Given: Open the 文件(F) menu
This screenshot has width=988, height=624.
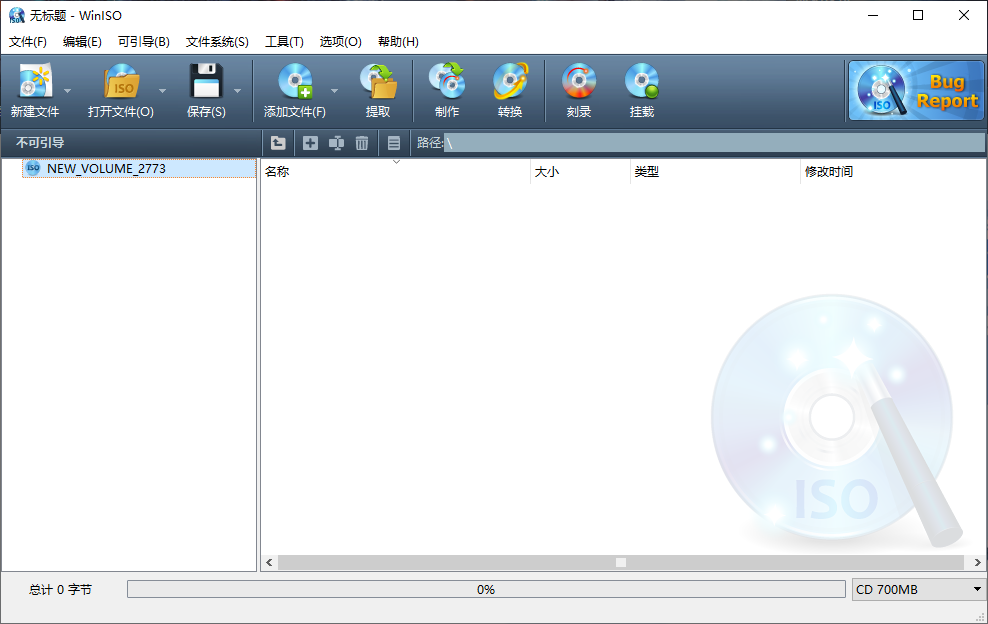Looking at the screenshot, I should coord(28,42).
